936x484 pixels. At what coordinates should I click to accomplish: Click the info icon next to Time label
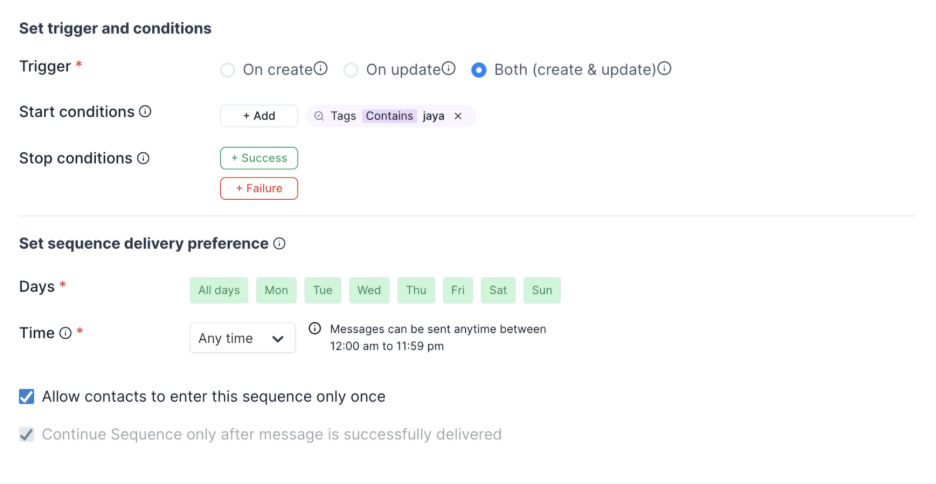[x=65, y=333]
